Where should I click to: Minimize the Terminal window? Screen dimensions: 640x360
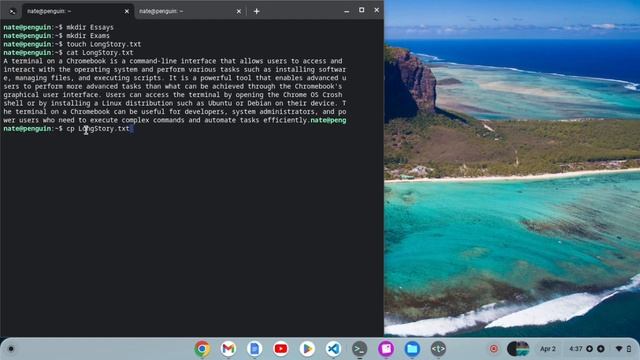tap(347, 11)
